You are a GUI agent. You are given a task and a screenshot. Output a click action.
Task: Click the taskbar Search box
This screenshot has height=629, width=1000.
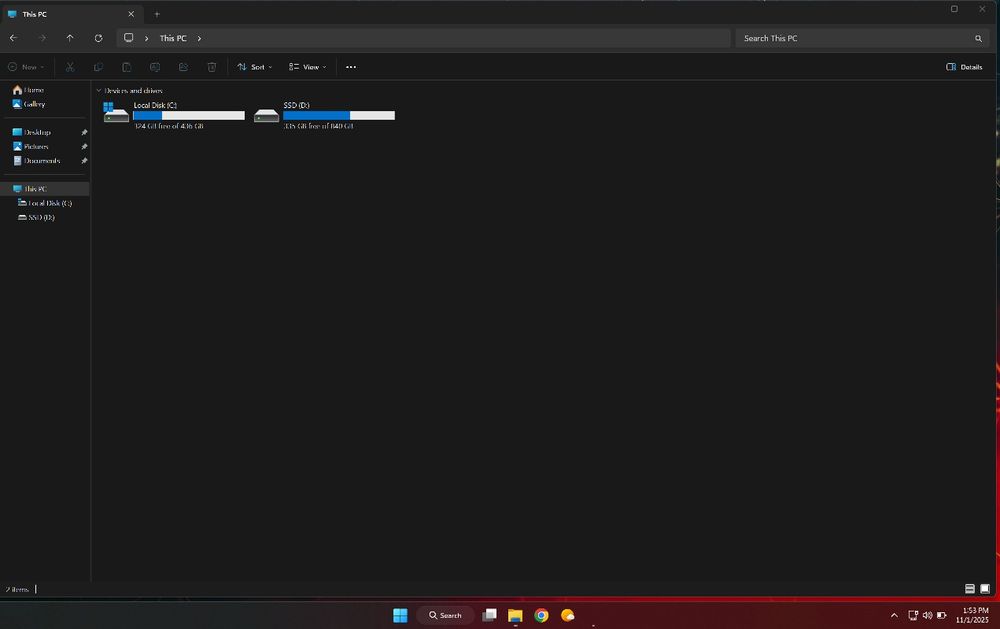tap(445, 616)
